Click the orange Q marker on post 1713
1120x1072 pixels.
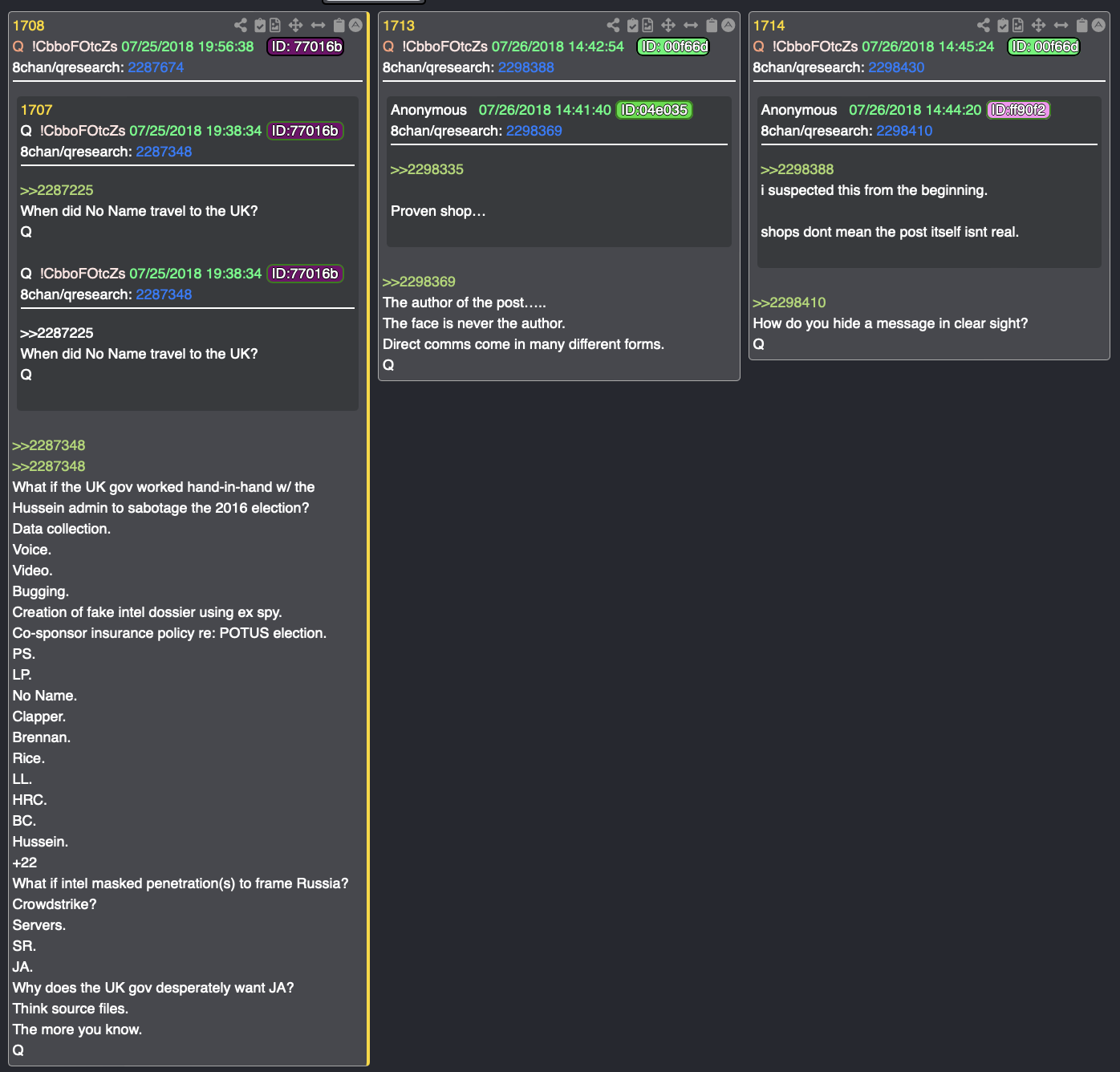(388, 47)
